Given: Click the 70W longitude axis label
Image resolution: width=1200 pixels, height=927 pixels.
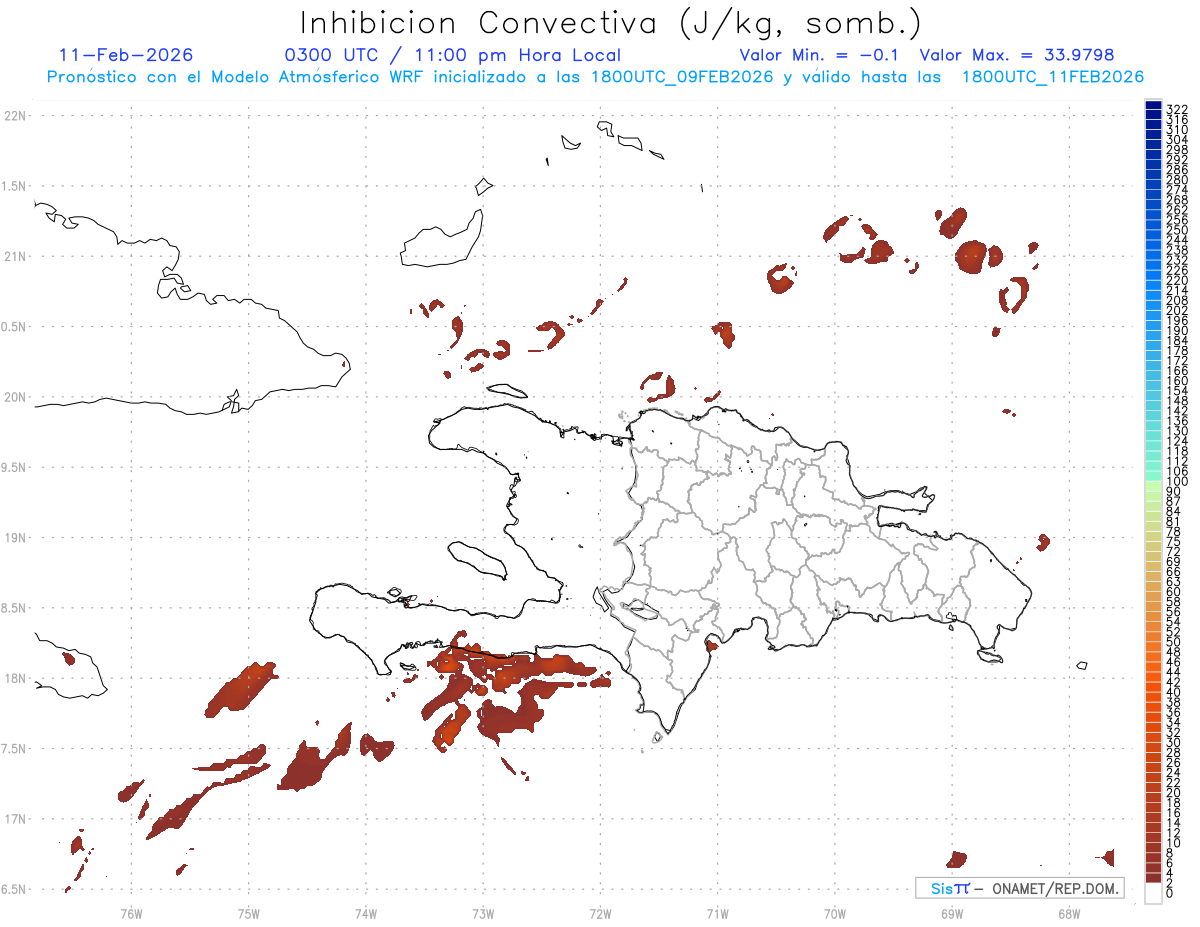Looking at the screenshot, I should [x=835, y=913].
